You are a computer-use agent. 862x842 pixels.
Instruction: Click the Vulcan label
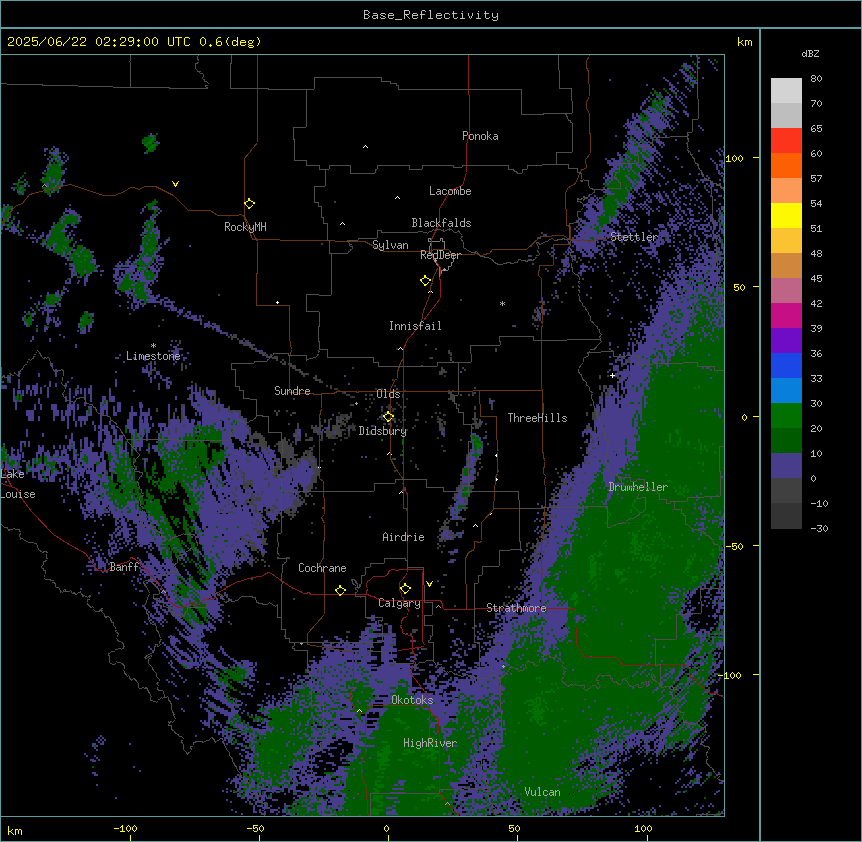pyautogui.click(x=542, y=792)
